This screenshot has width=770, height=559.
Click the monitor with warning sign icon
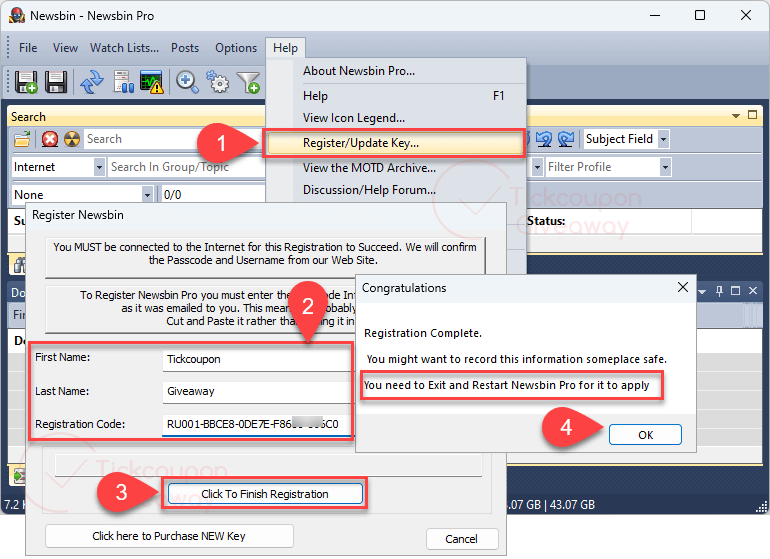pyautogui.click(x=152, y=82)
